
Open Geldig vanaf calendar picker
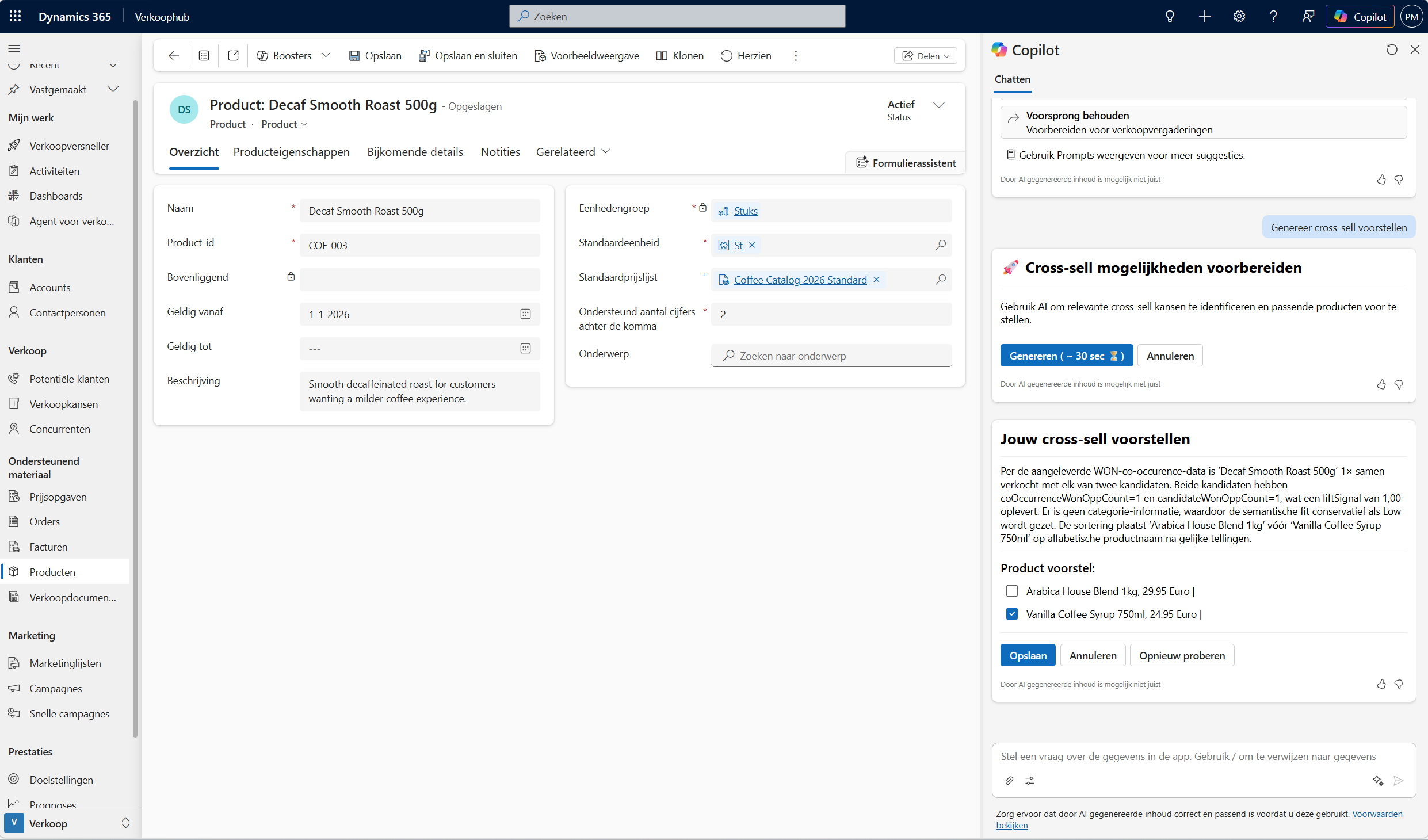click(525, 314)
